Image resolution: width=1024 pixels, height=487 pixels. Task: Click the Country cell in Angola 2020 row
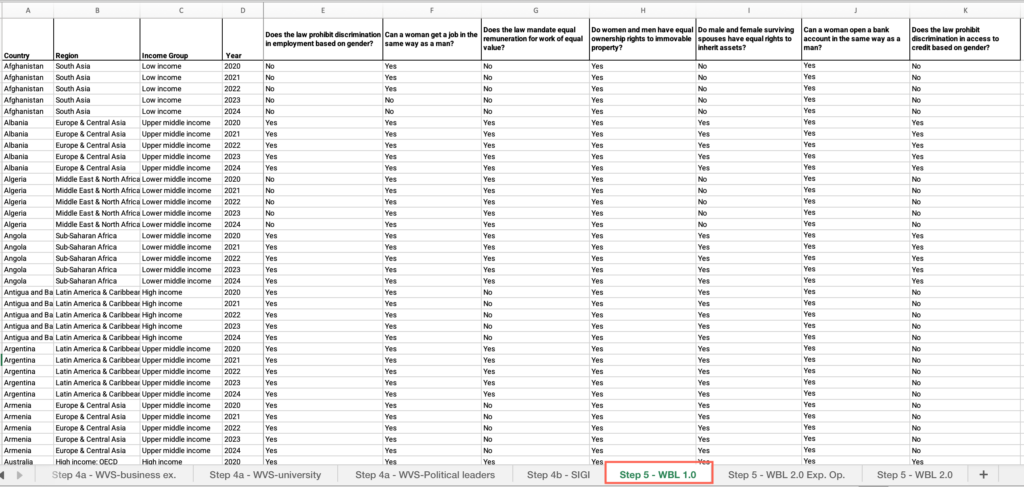click(27, 236)
